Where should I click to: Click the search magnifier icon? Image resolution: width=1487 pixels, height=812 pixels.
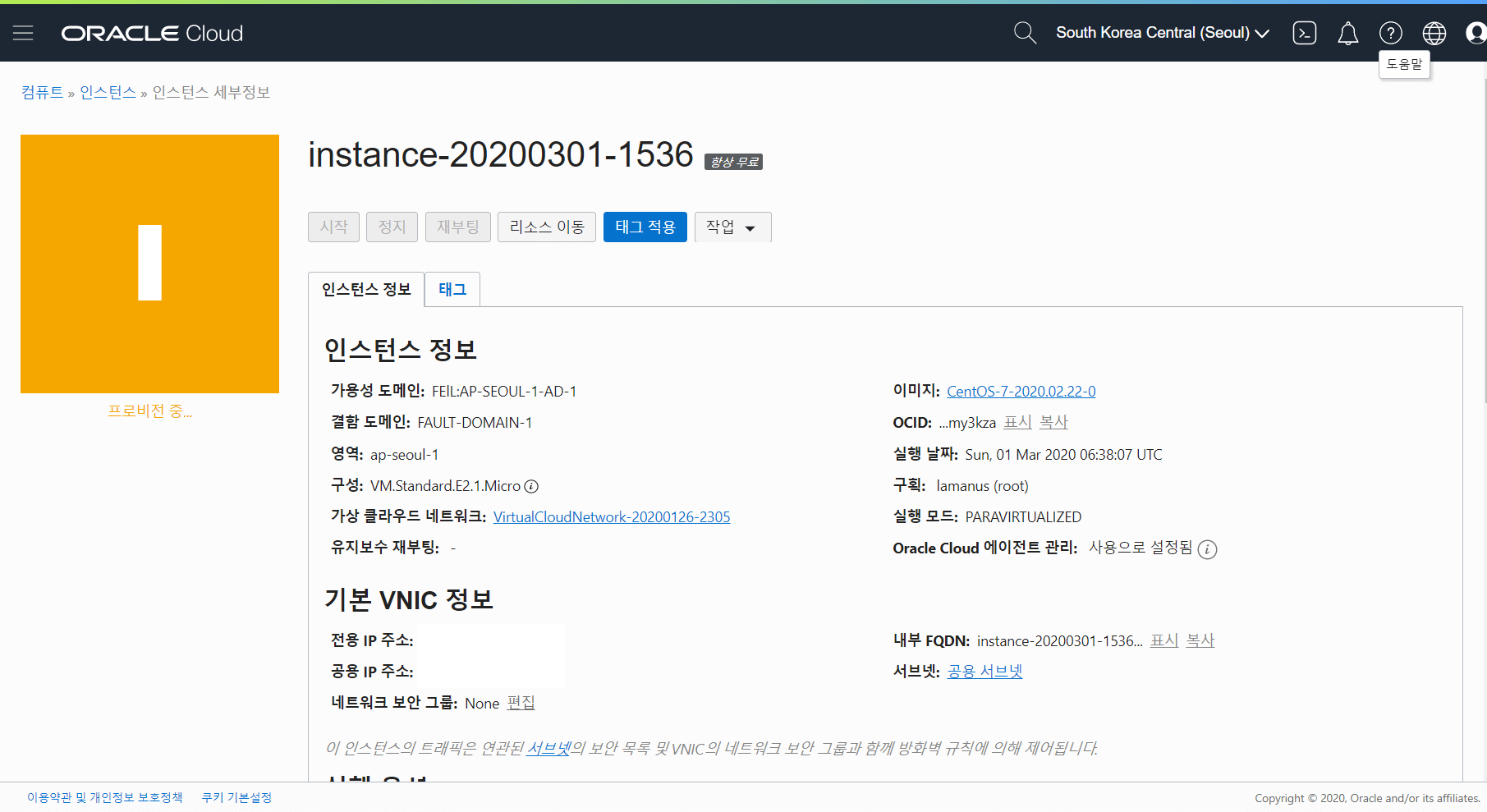pyautogui.click(x=1025, y=33)
